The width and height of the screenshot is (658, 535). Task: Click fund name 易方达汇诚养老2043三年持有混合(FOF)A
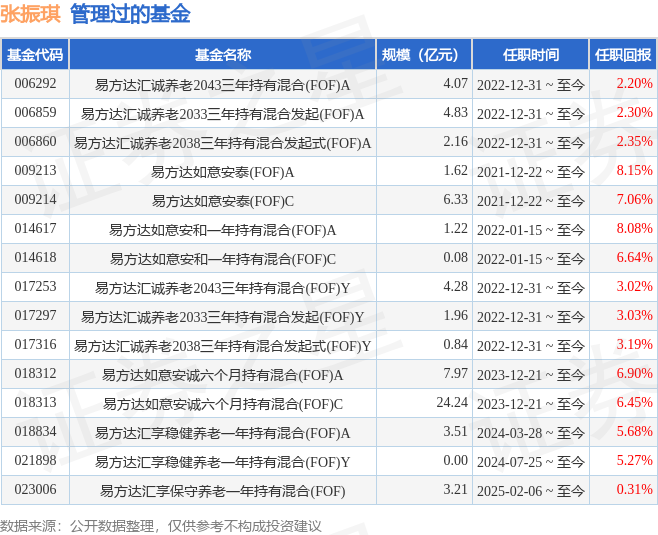(222, 85)
